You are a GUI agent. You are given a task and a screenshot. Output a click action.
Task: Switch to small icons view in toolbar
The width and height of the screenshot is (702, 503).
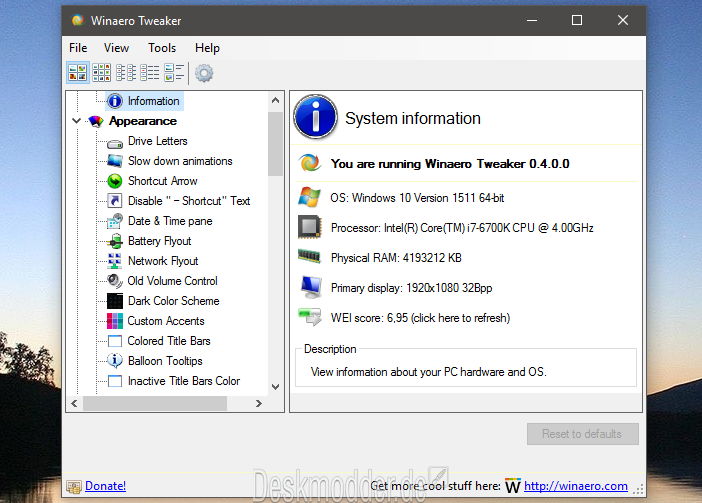tap(102, 72)
